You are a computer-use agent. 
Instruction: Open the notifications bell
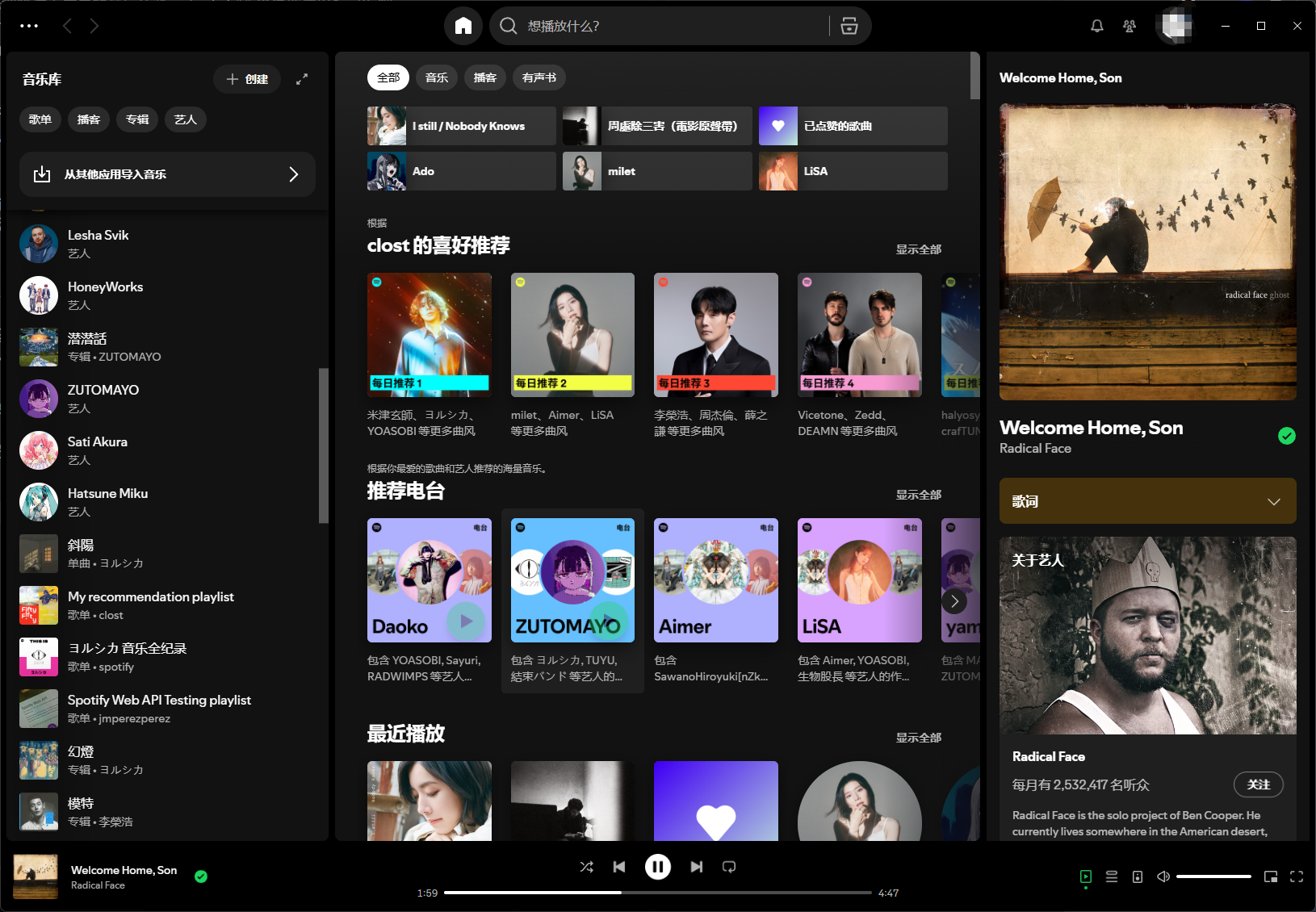click(x=1096, y=26)
